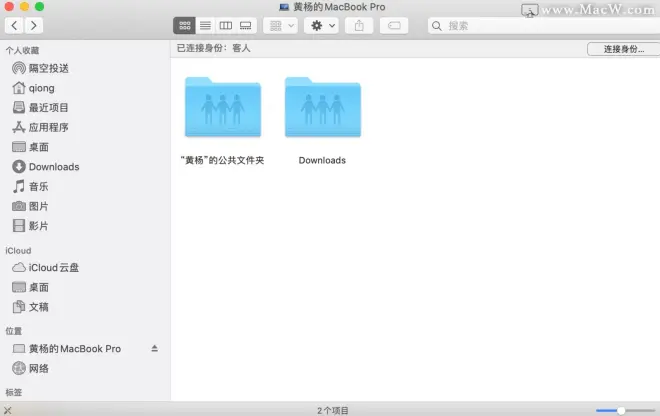Image resolution: width=660 pixels, height=416 pixels.
Task: Click the 标签 section header
Action: (13, 392)
